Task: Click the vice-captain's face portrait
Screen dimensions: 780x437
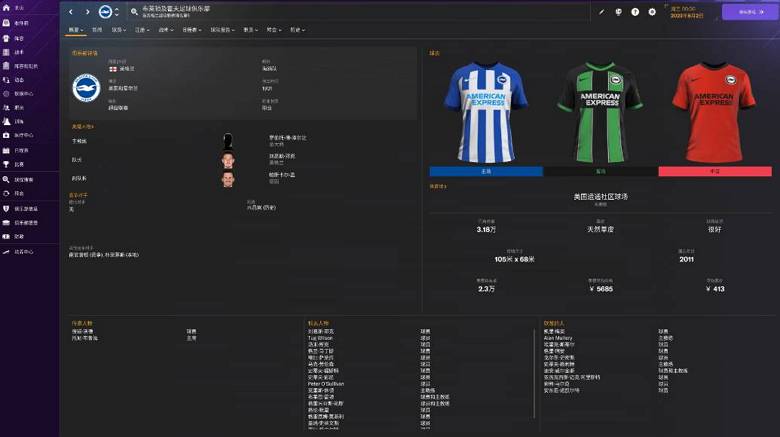Action: (228, 179)
